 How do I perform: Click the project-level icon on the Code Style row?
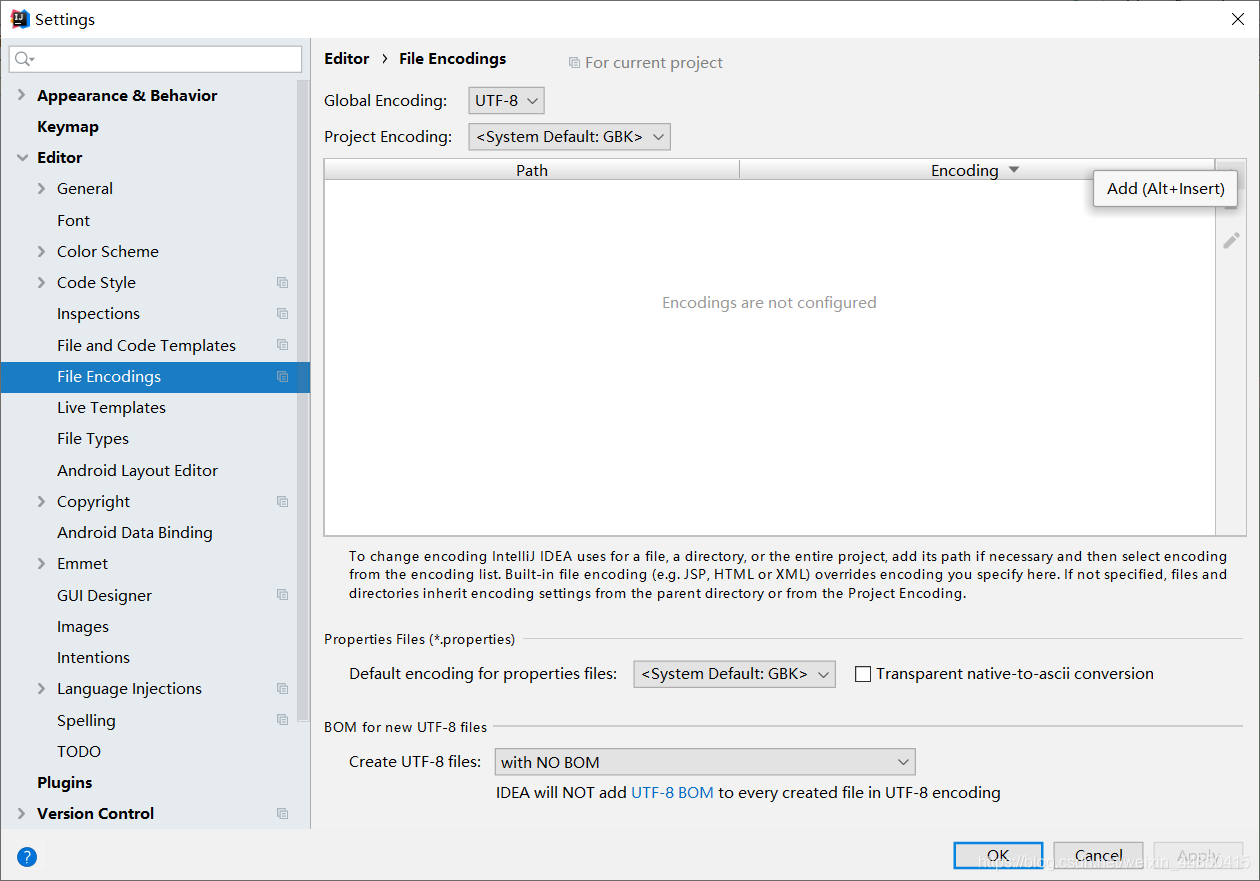(282, 283)
